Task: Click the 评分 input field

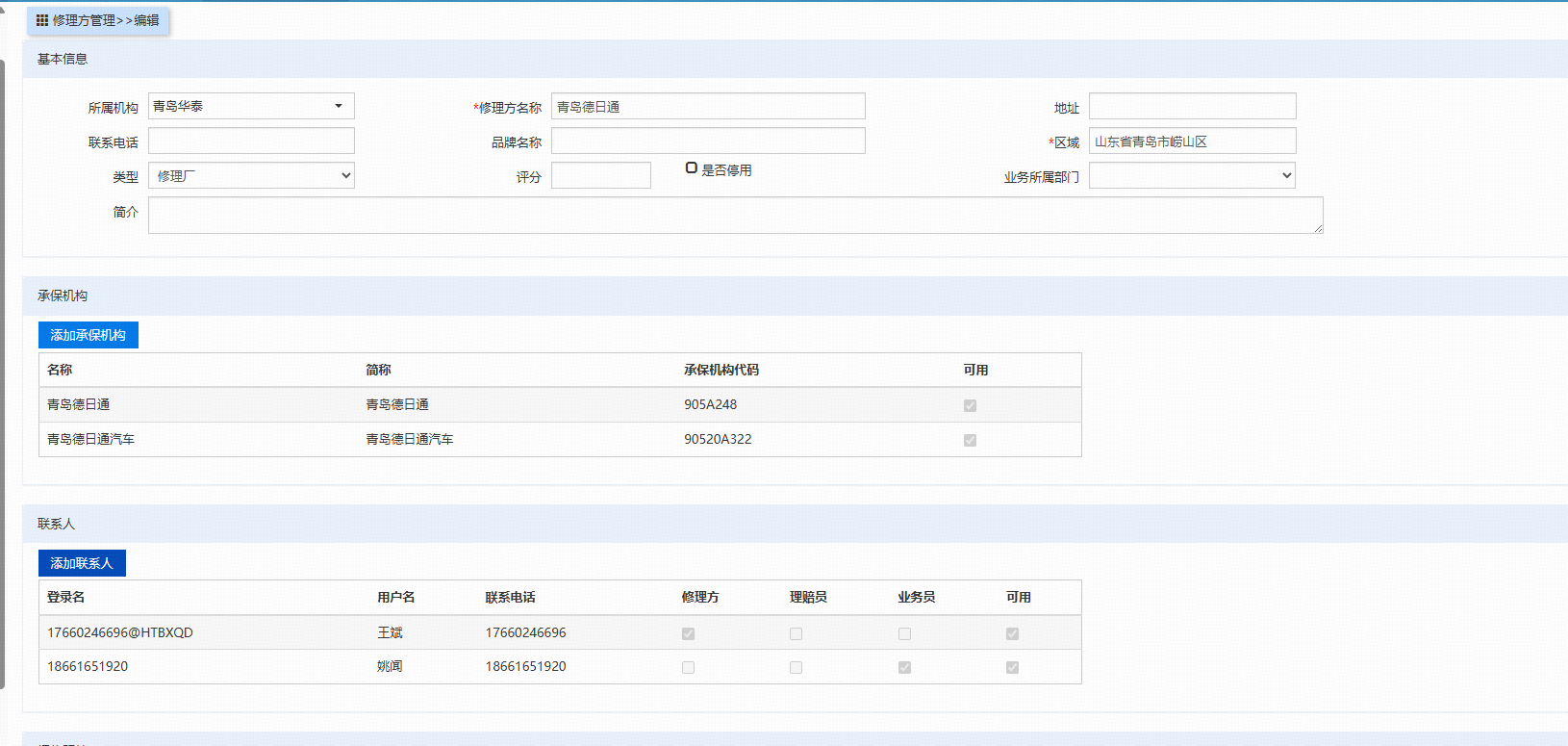Action: click(601, 175)
